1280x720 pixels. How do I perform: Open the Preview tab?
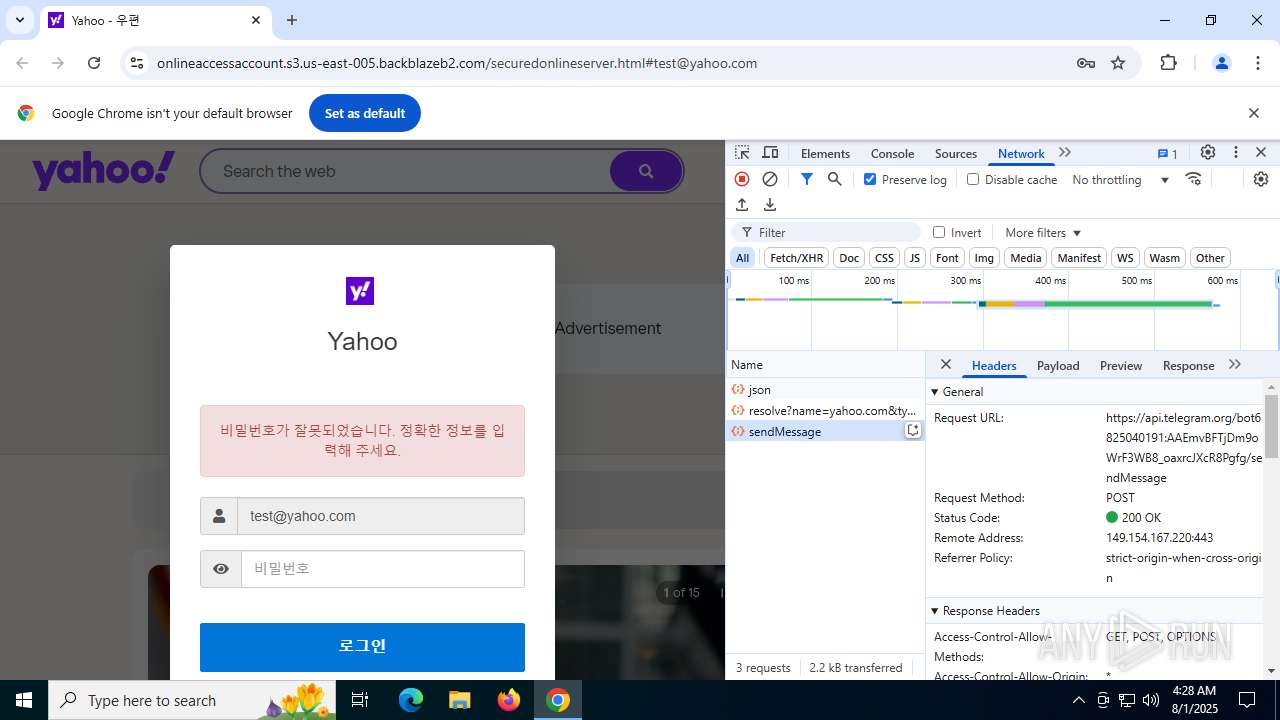(x=1120, y=365)
